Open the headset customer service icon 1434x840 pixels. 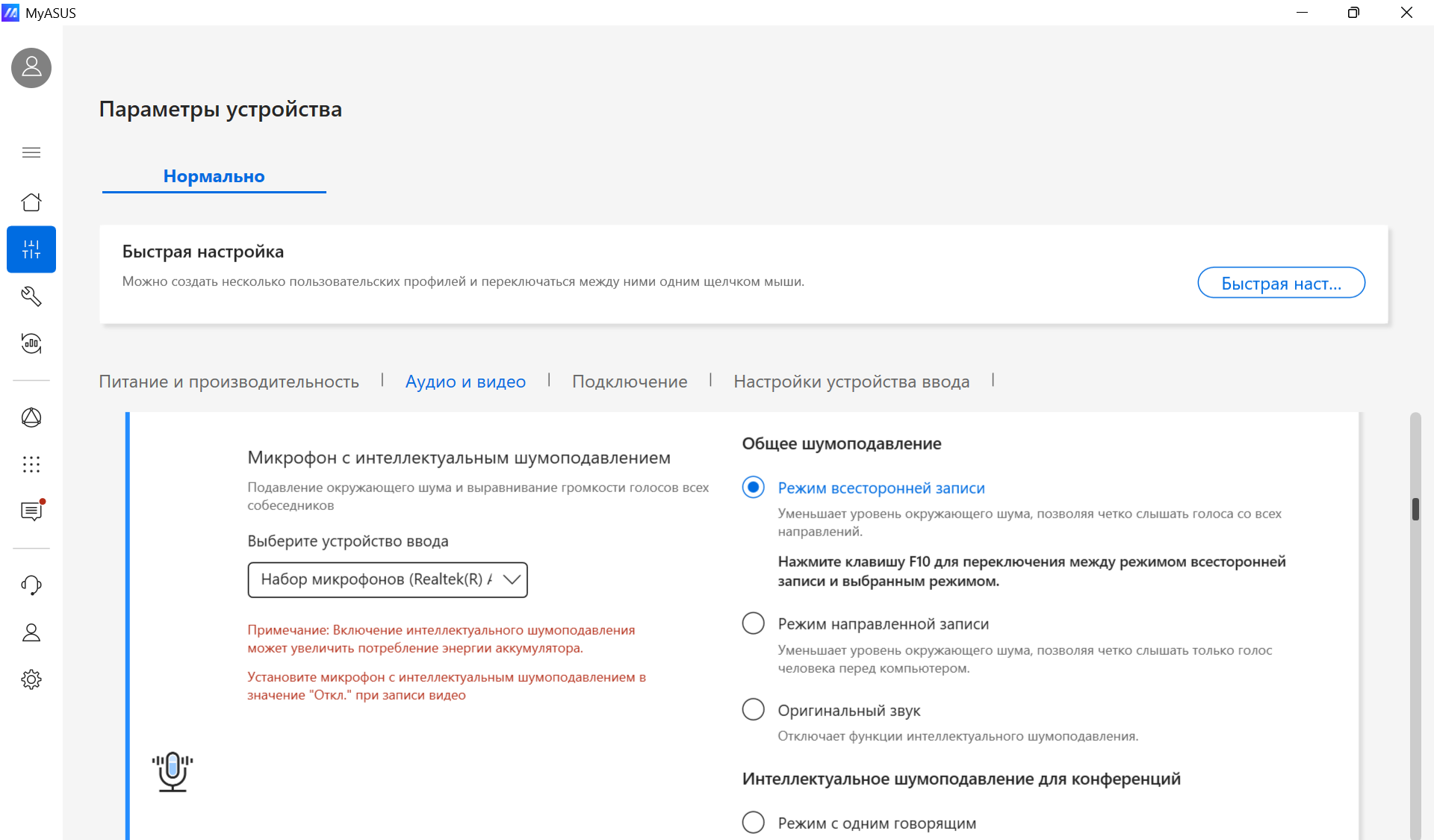31,585
